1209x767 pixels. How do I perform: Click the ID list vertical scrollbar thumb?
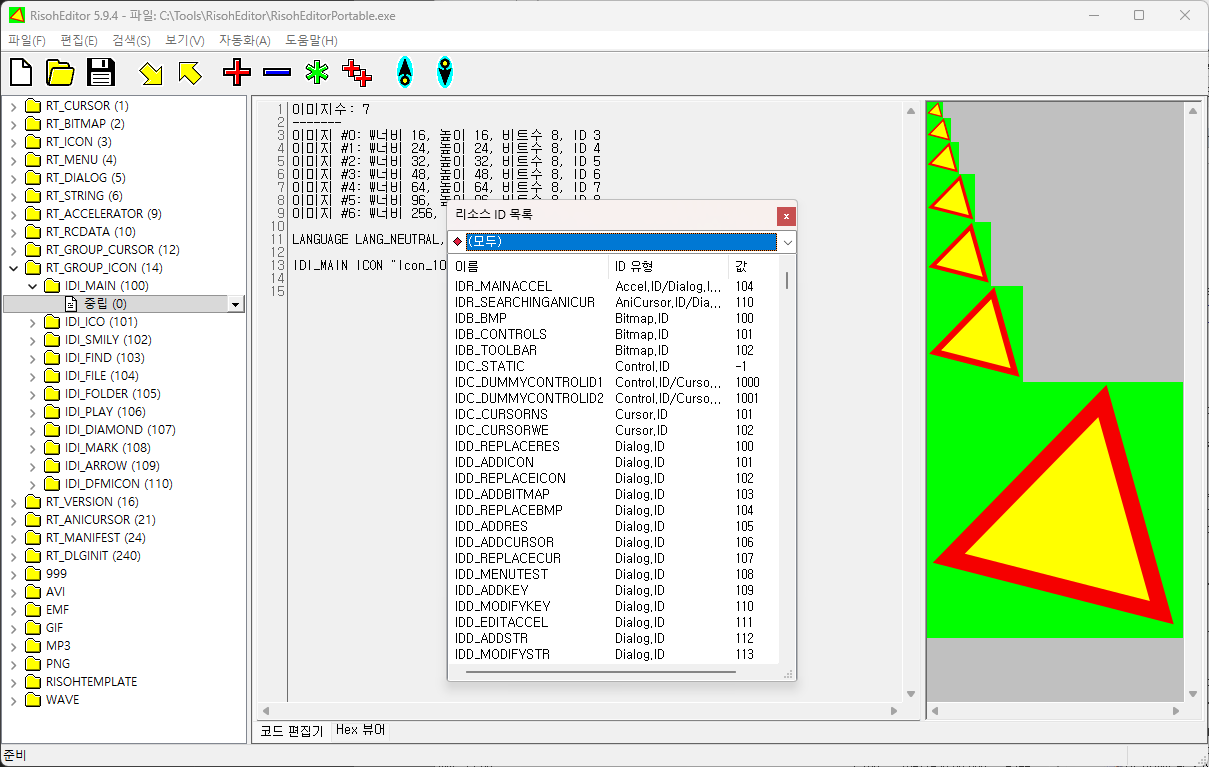point(786,279)
